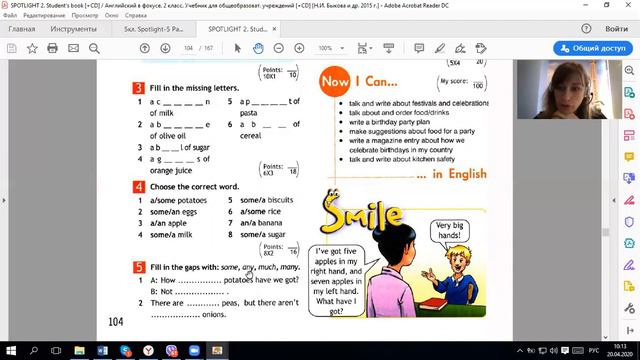
Task: Open the More tools wrench icon
Action: point(629,309)
